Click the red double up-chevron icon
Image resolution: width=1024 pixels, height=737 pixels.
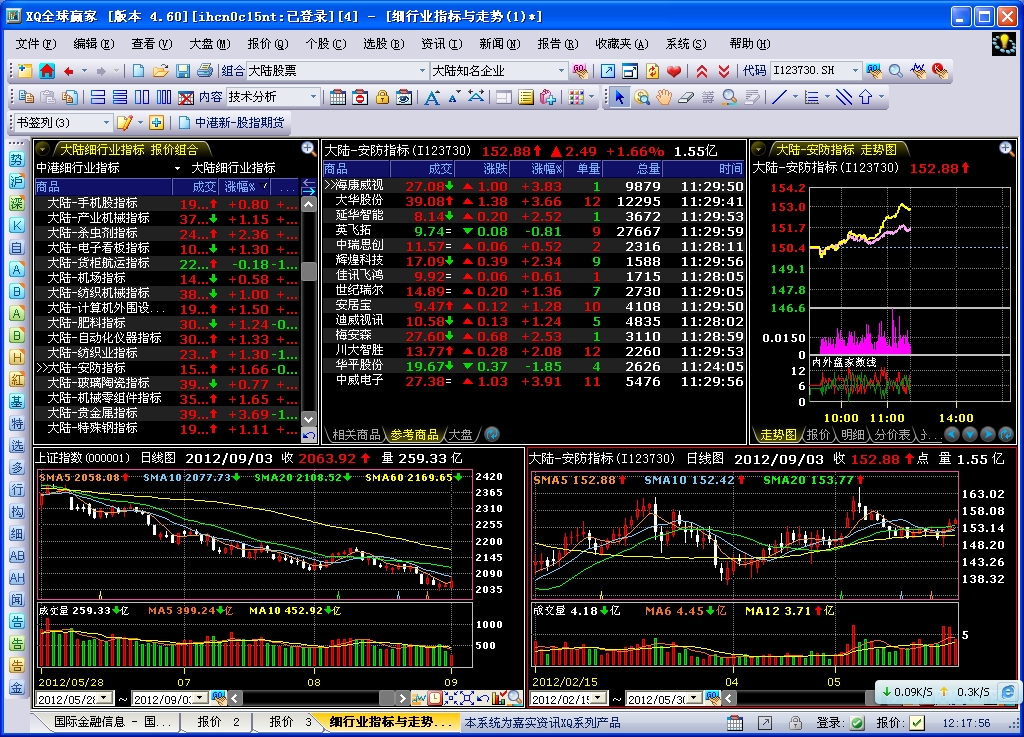tap(702, 71)
